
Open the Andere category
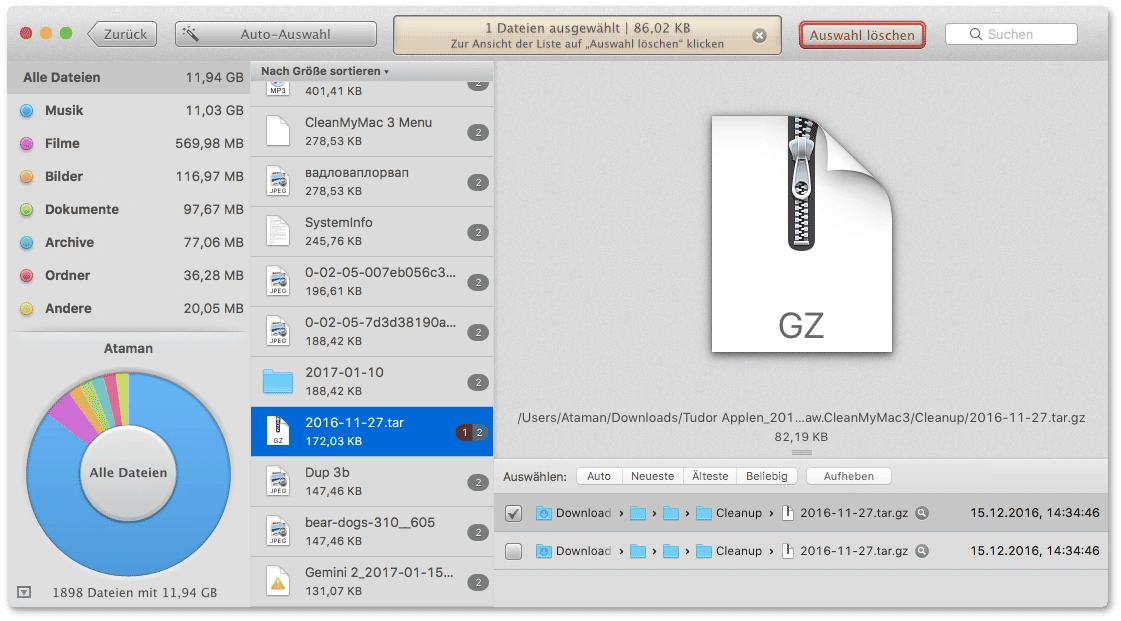pos(129,309)
